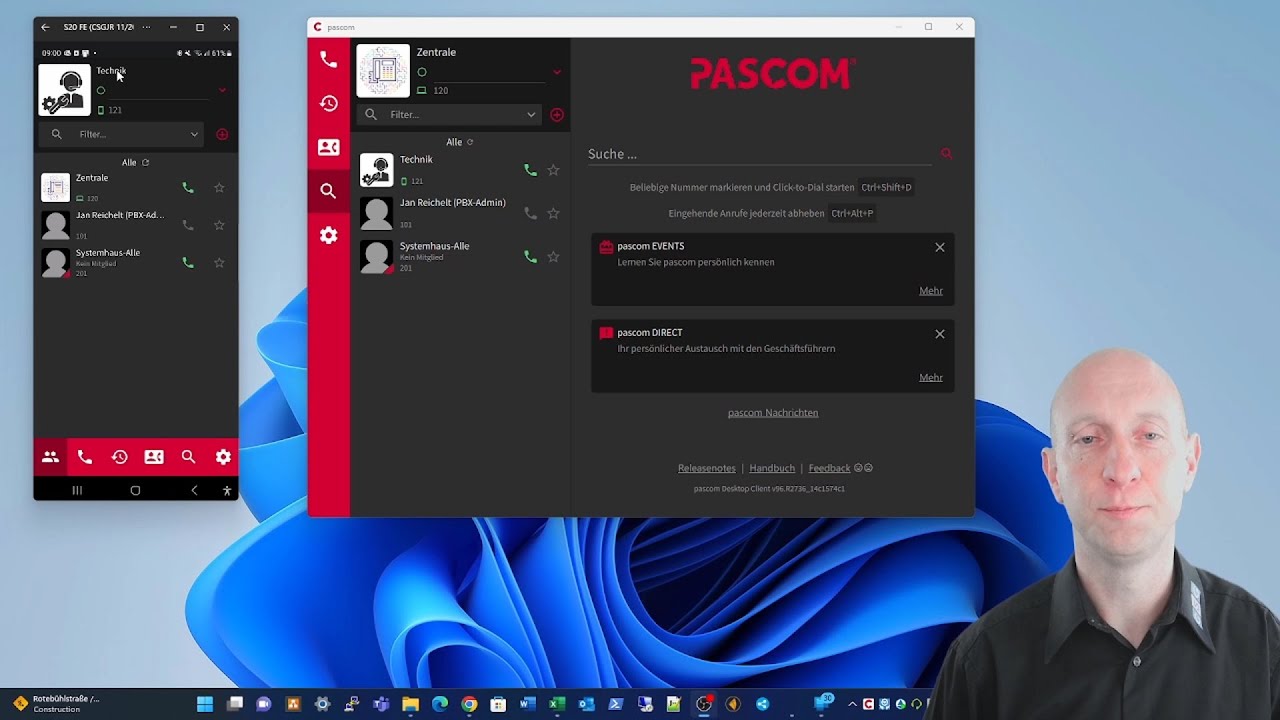This screenshot has width=1280, height=720.
Task: Open pascom Nachrichten link
Action: coord(773,412)
